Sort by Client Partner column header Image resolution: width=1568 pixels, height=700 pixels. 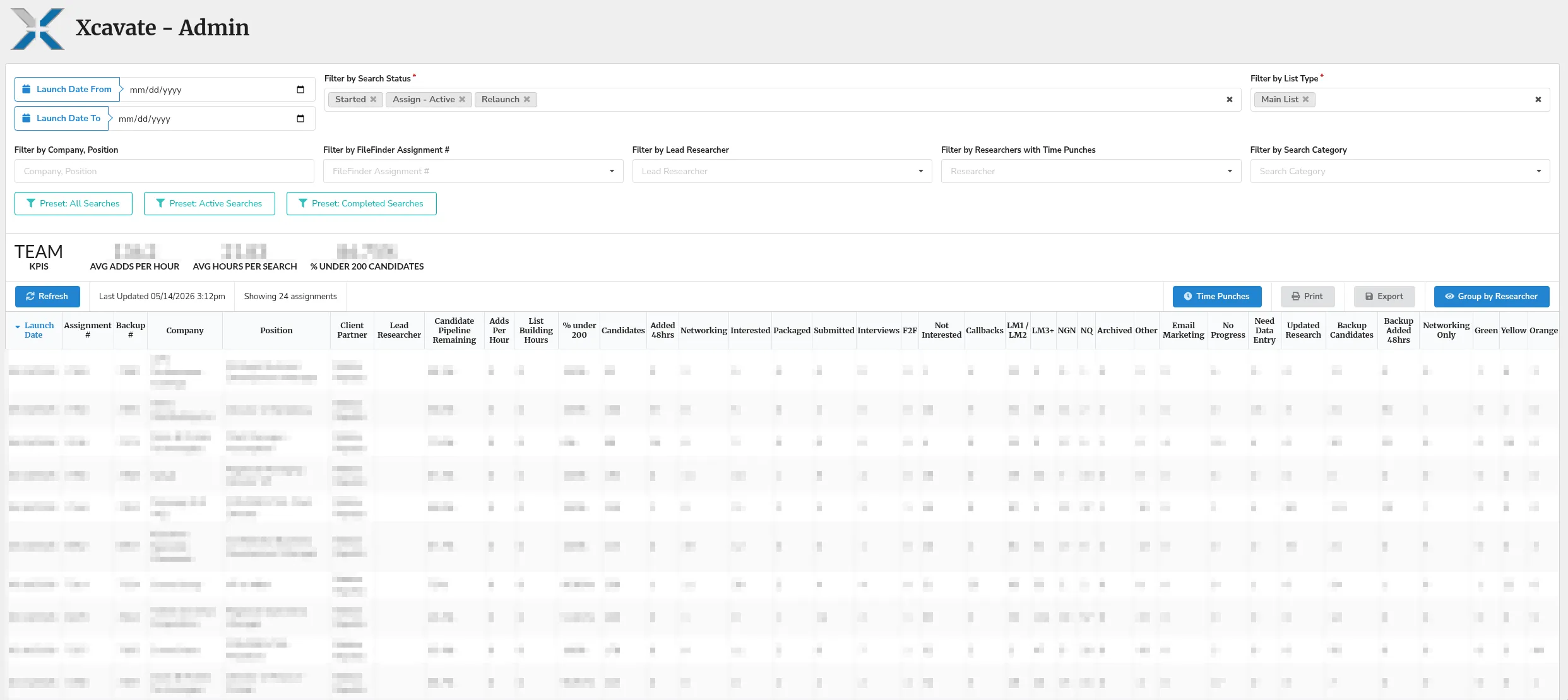tap(352, 330)
